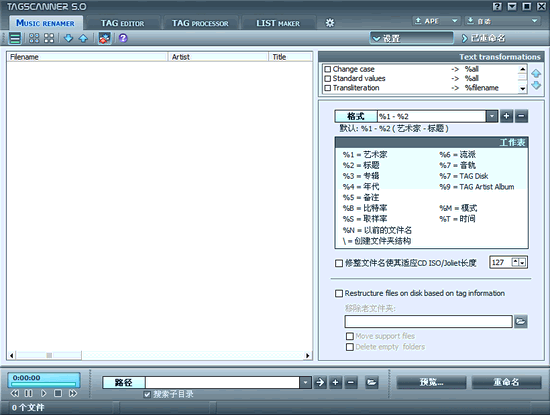Open the top-right dropdown beside APE
The image size is (550, 415).
502,21
